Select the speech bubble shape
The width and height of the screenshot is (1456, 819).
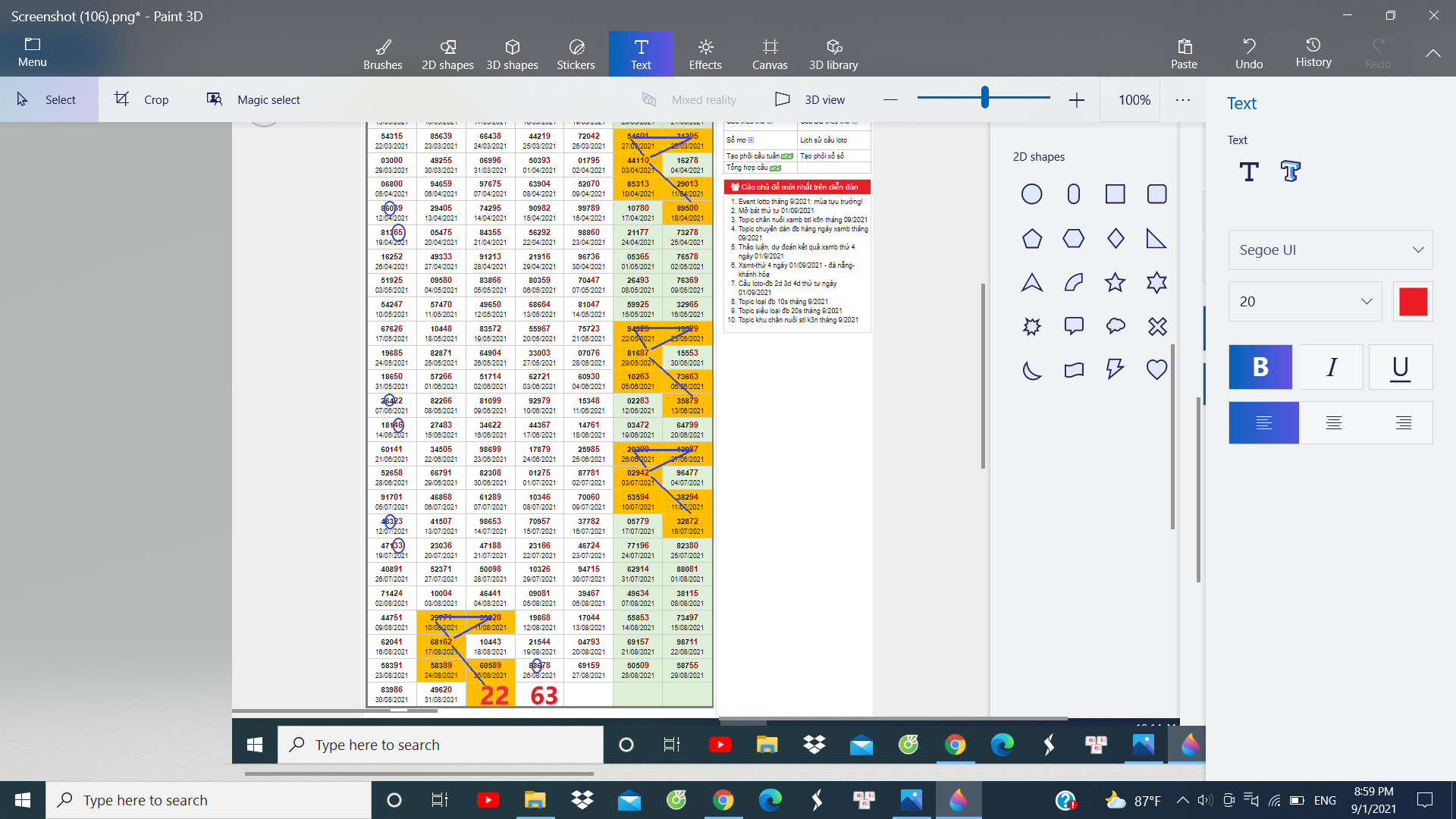coord(1073,326)
